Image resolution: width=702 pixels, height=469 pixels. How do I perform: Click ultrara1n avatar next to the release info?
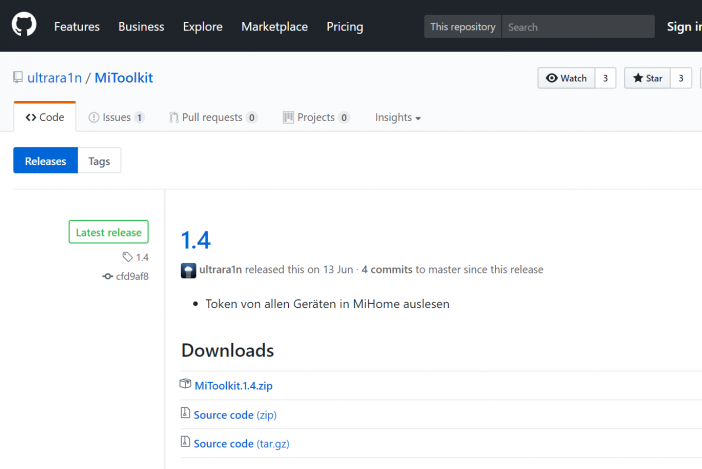pyautogui.click(x=188, y=270)
